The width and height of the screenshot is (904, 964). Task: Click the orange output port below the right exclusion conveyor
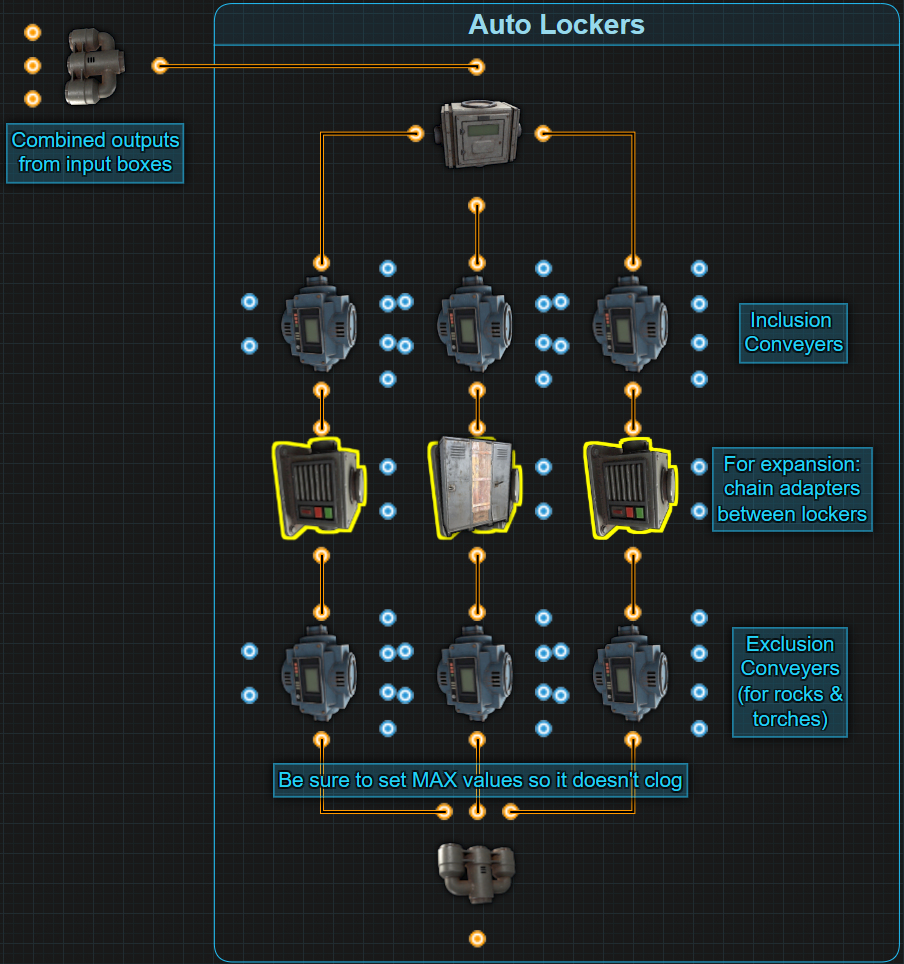(x=633, y=740)
